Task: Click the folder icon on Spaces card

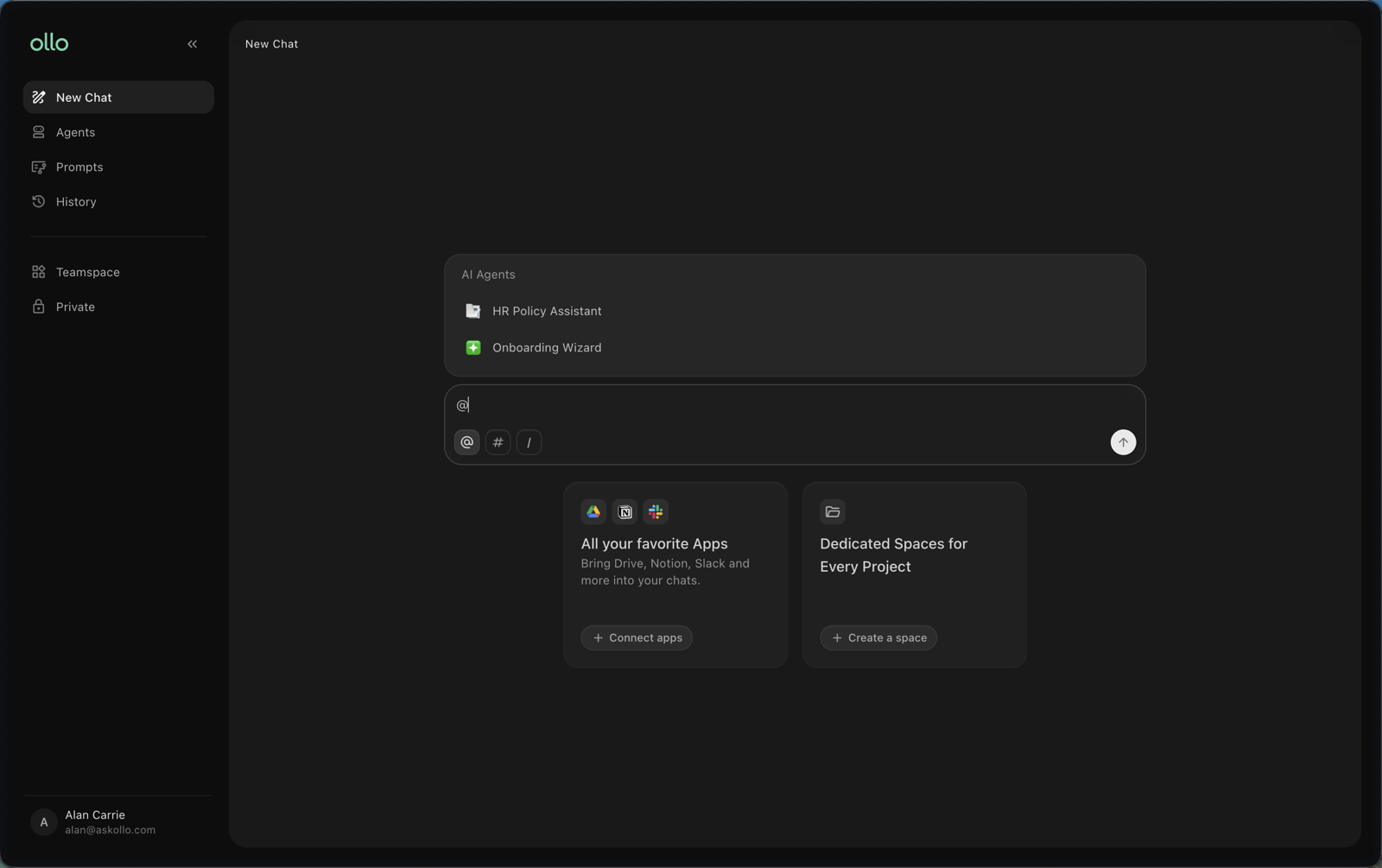Action: (x=833, y=512)
